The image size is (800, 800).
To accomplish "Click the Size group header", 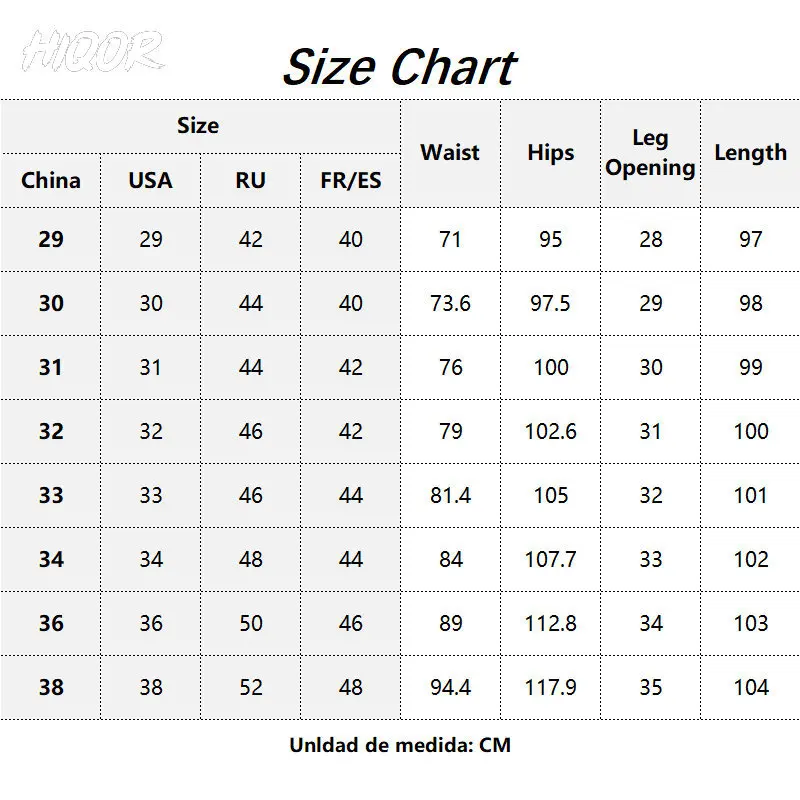I will click(198, 126).
